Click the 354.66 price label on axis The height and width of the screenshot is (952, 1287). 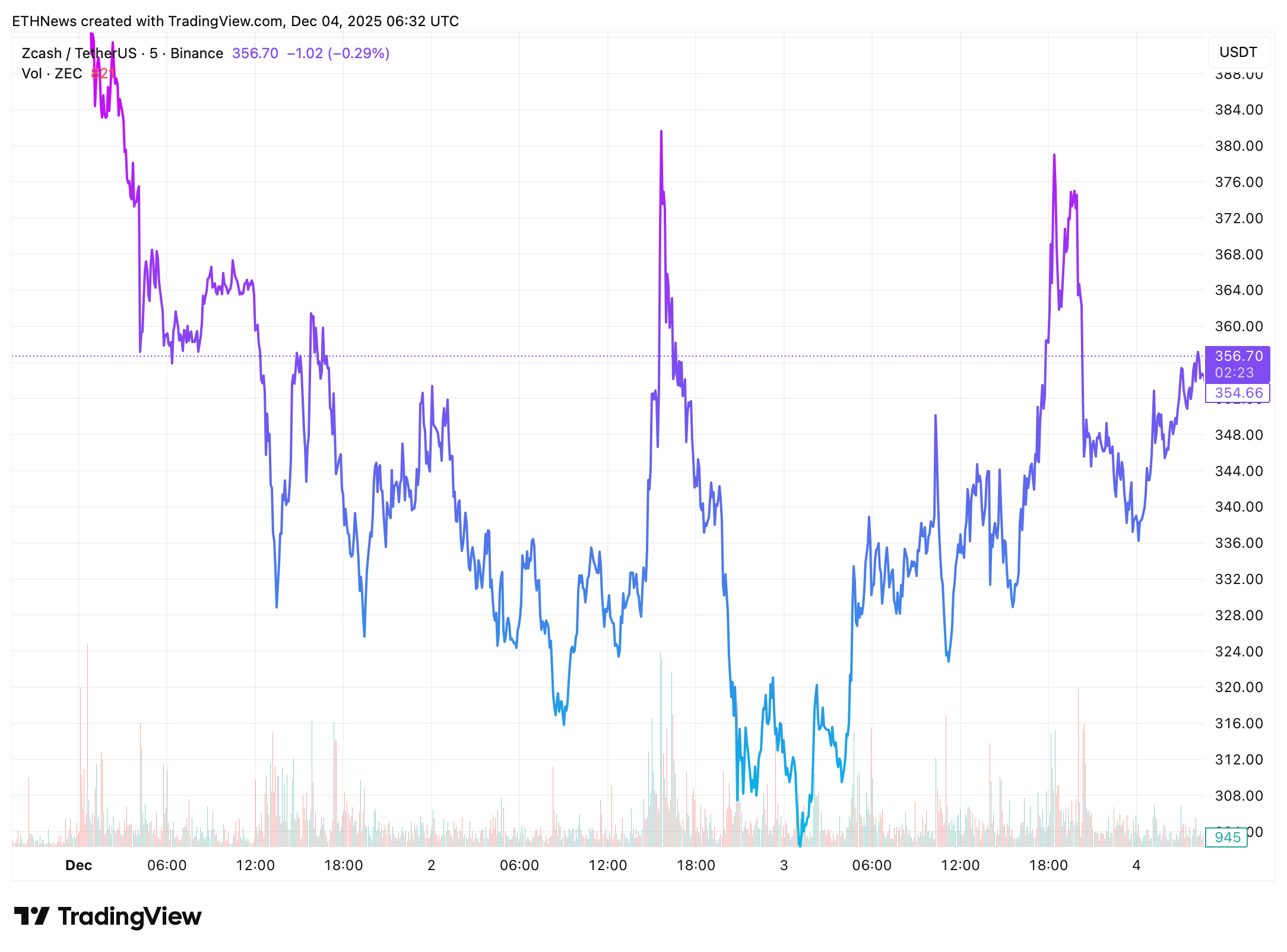[1238, 393]
